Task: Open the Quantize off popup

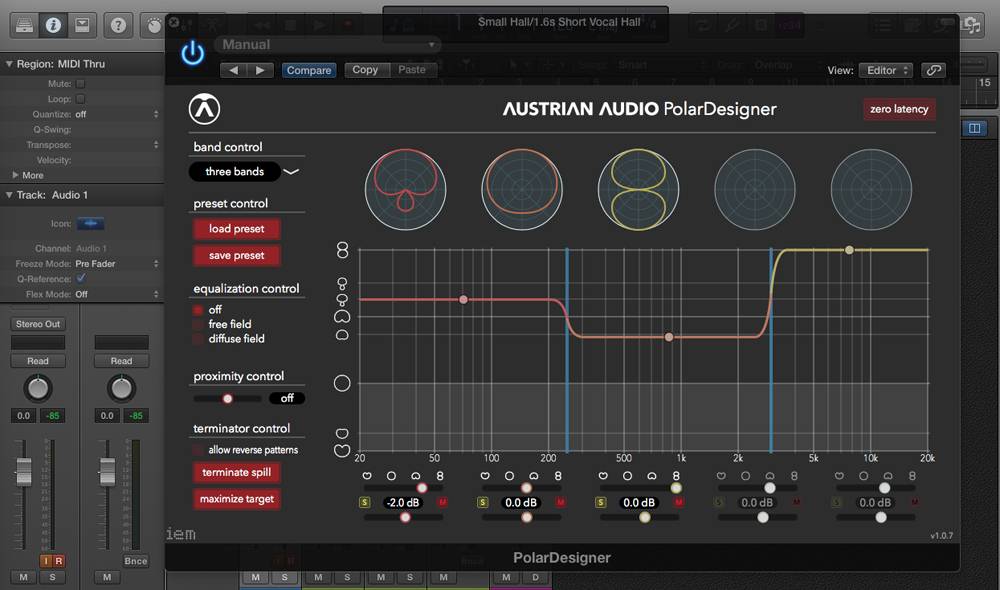Action: tap(116, 114)
